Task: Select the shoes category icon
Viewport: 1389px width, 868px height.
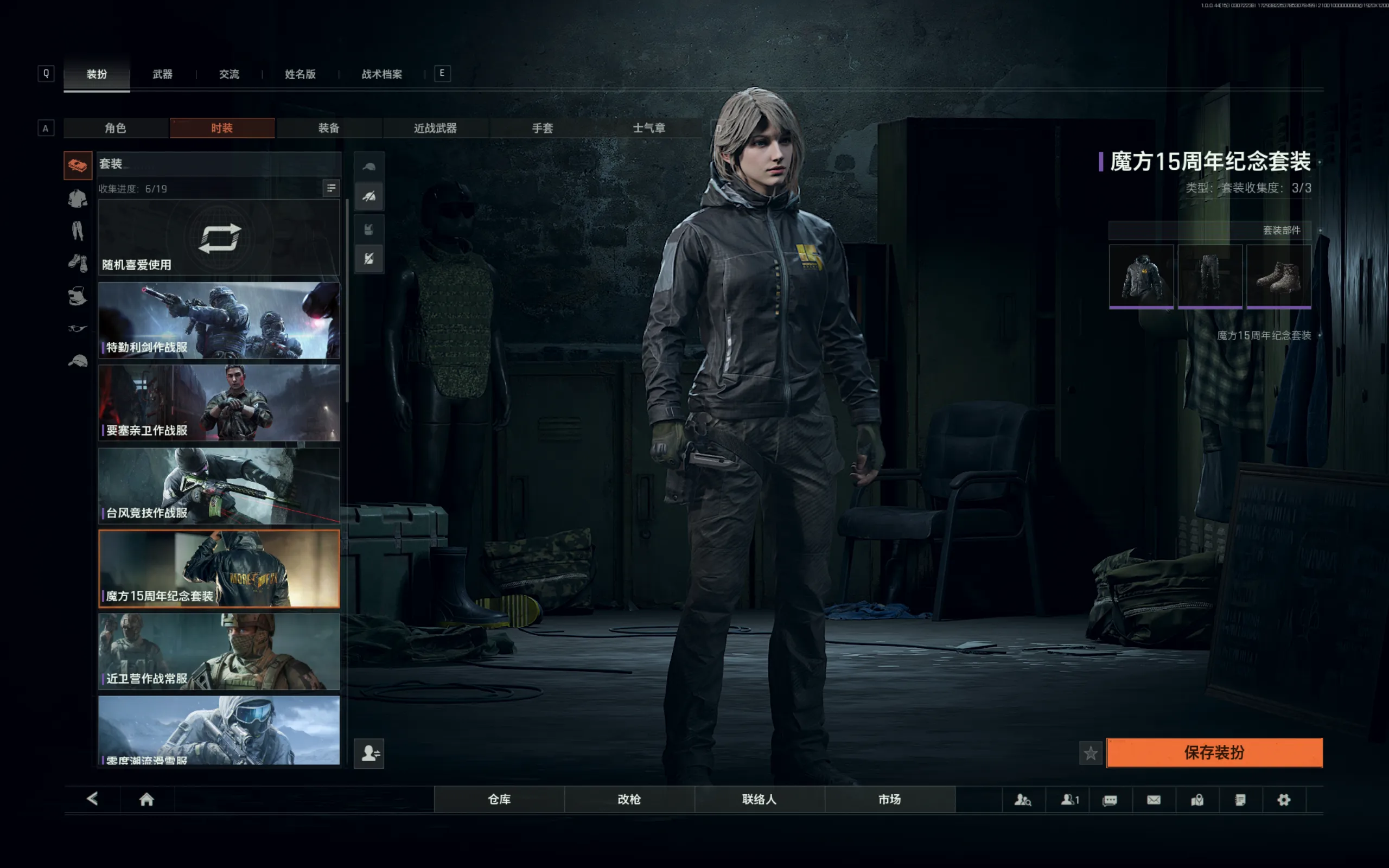Action: pos(78,263)
